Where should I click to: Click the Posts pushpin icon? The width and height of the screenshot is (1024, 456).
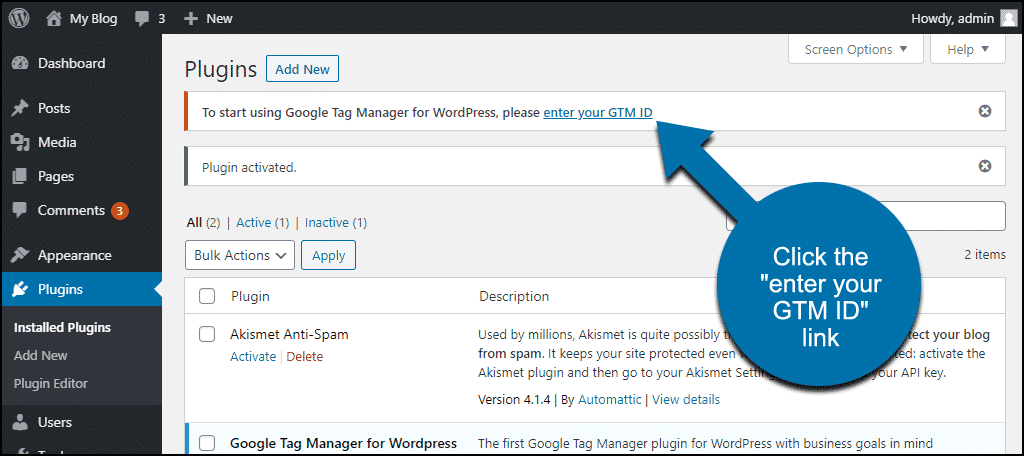pos(20,108)
